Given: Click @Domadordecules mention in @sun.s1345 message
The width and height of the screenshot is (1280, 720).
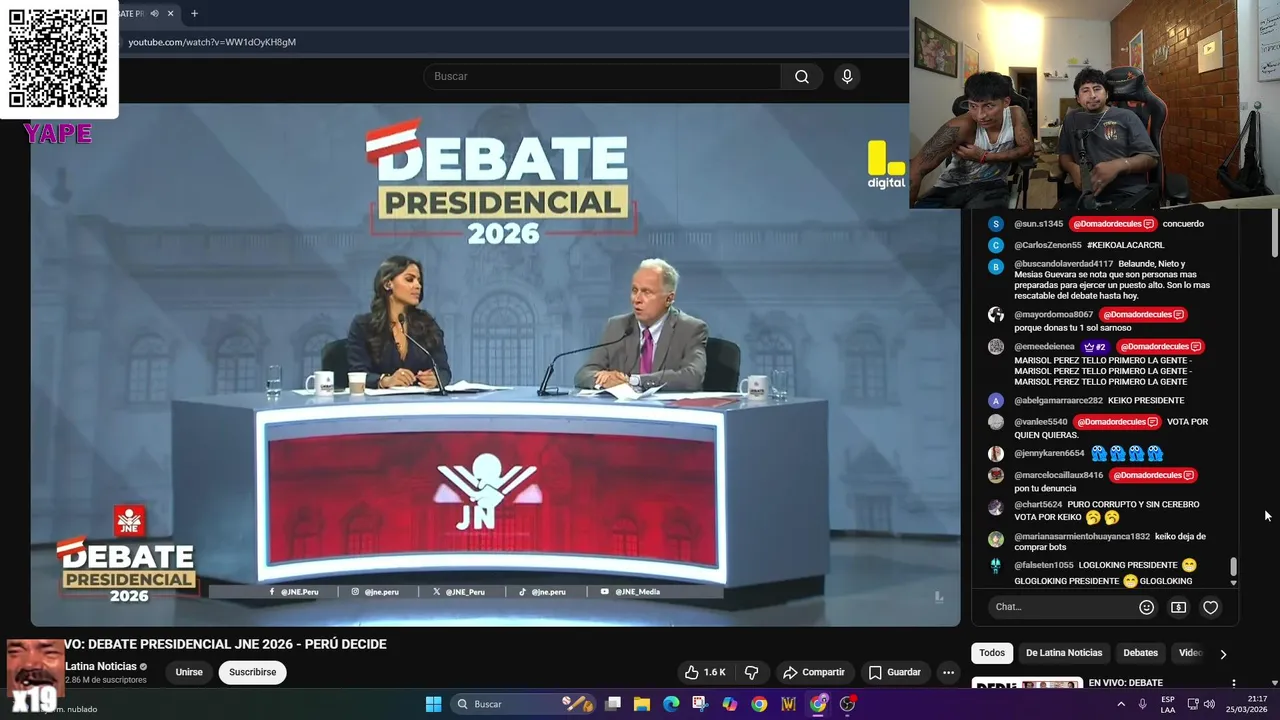Looking at the screenshot, I should (1112, 224).
